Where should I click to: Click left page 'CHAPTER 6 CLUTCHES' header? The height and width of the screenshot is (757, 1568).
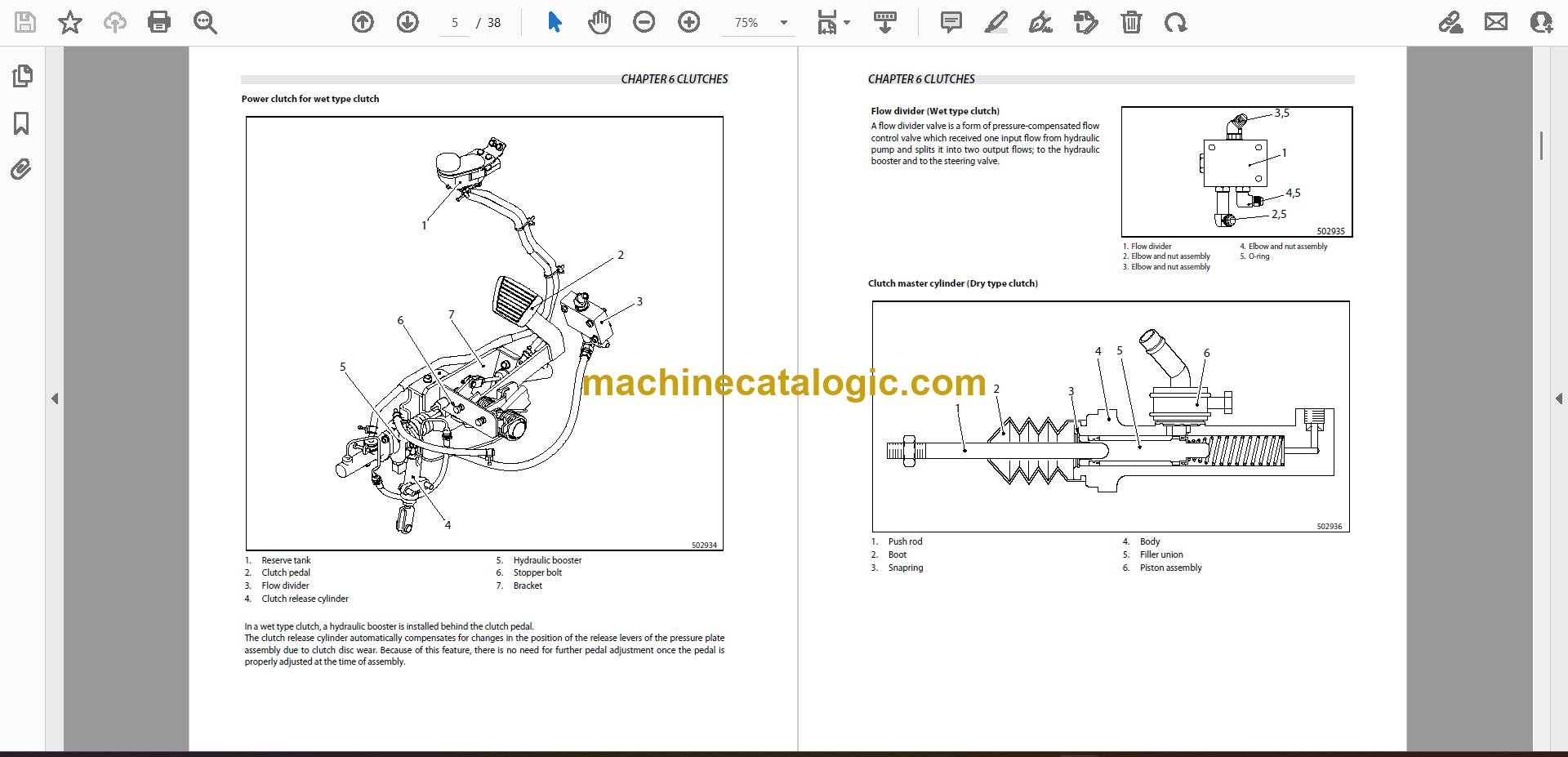(x=675, y=79)
